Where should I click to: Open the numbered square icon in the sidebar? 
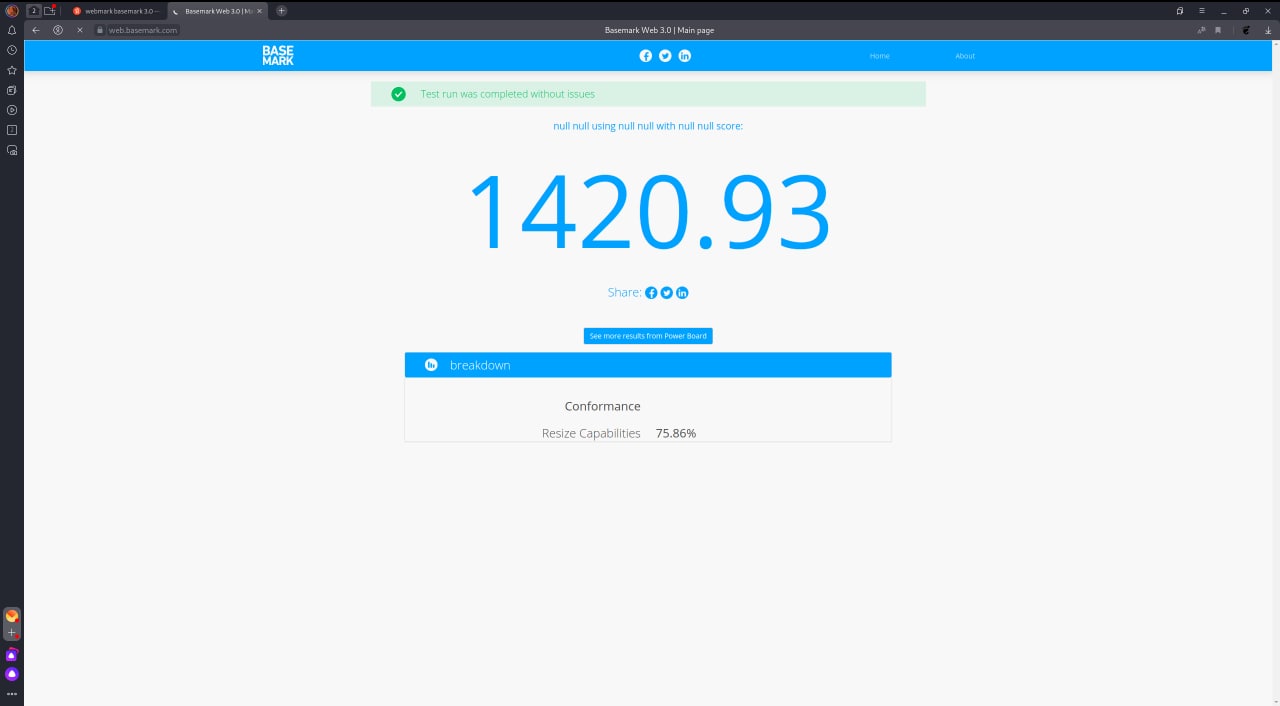12,130
